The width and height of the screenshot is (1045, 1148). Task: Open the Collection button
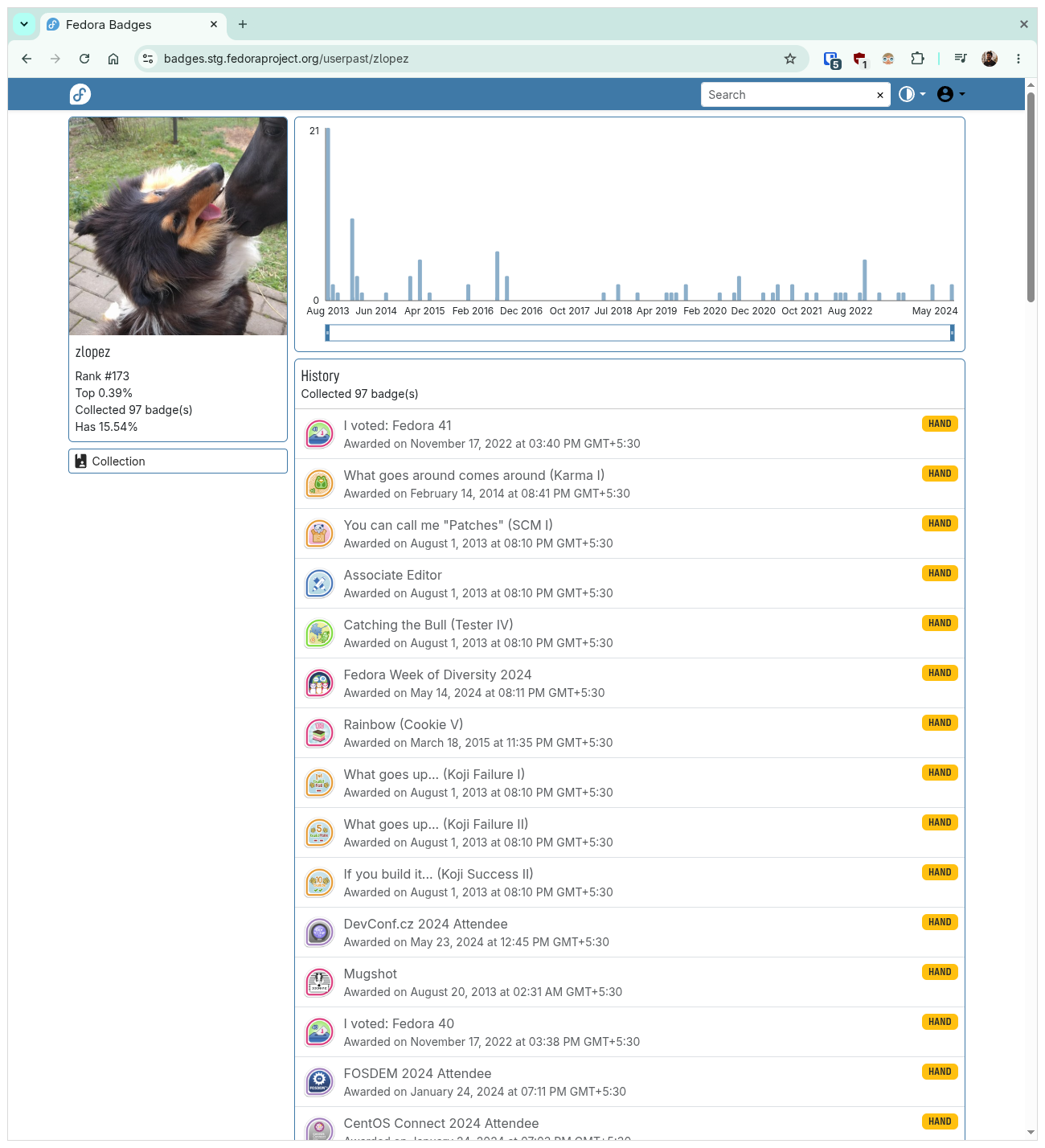(x=178, y=461)
